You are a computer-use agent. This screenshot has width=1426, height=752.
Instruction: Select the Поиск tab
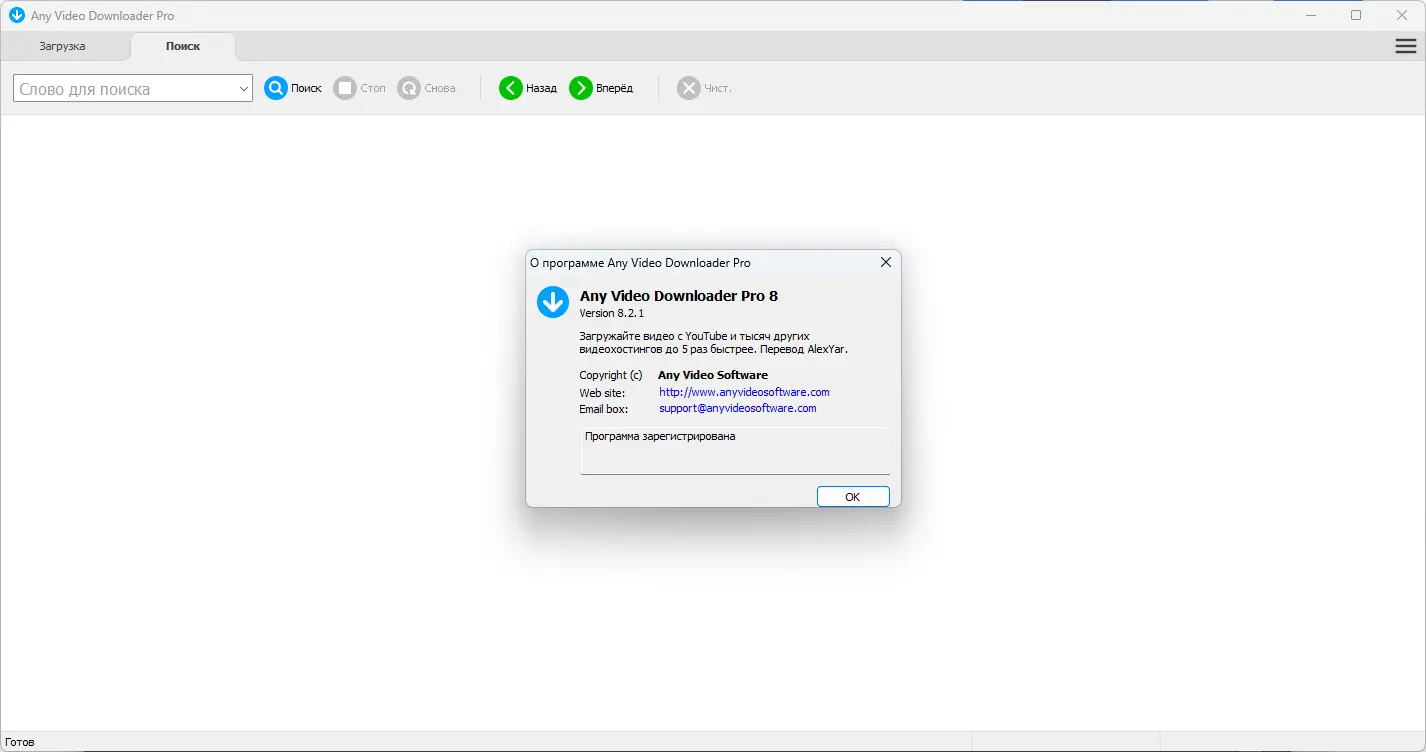point(183,46)
